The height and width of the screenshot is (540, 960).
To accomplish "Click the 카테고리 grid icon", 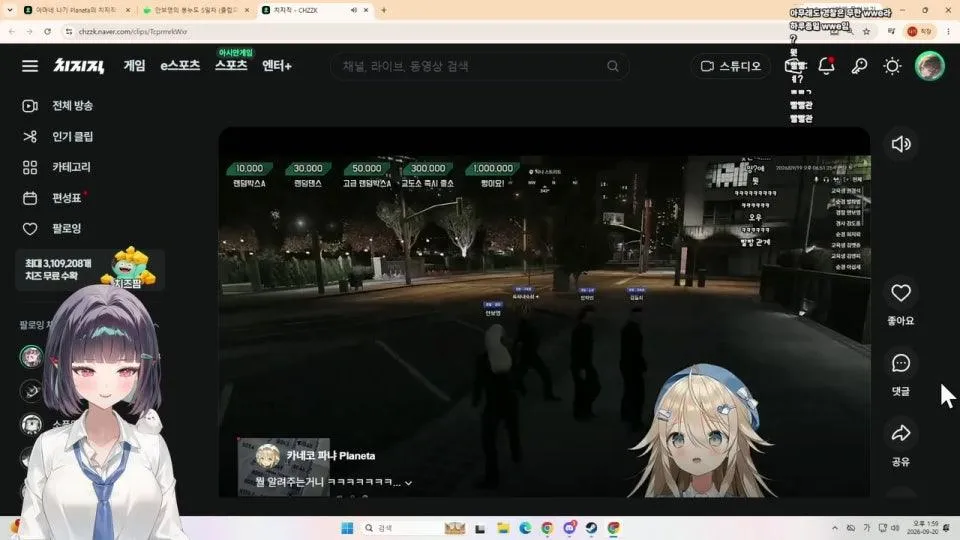I will (x=30, y=167).
